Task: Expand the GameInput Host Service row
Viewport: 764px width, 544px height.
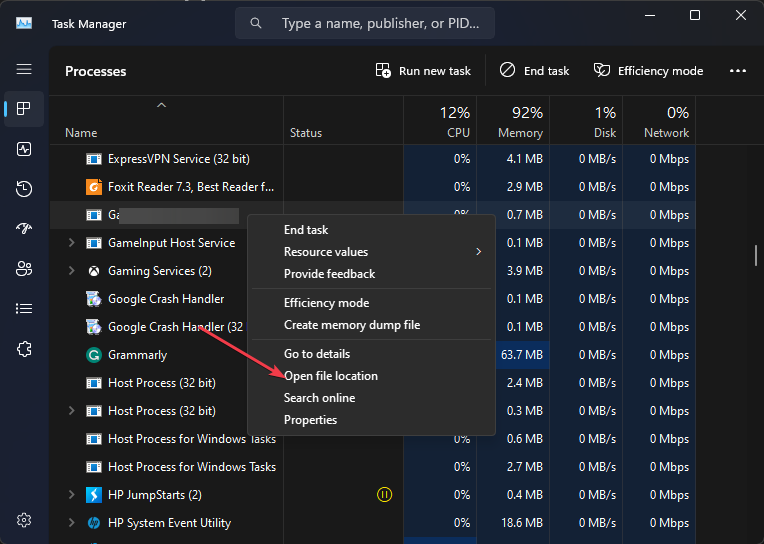Action: coord(72,243)
